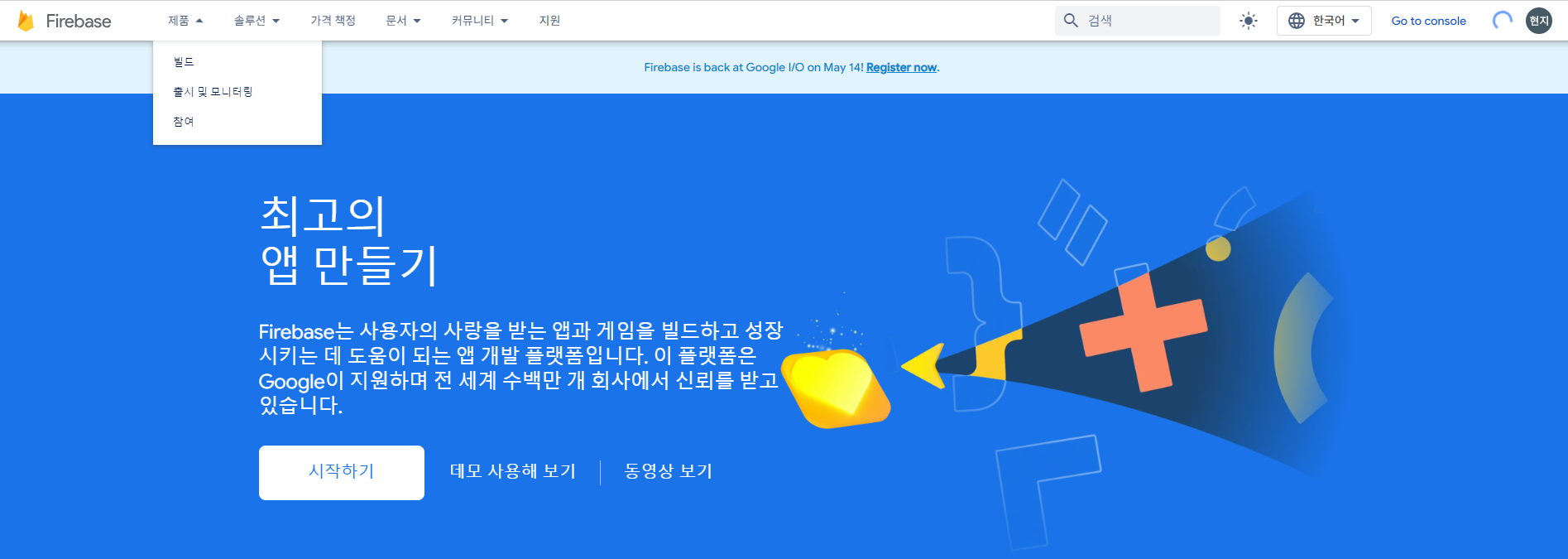Open the 한국어 language dropdown

[1324, 21]
